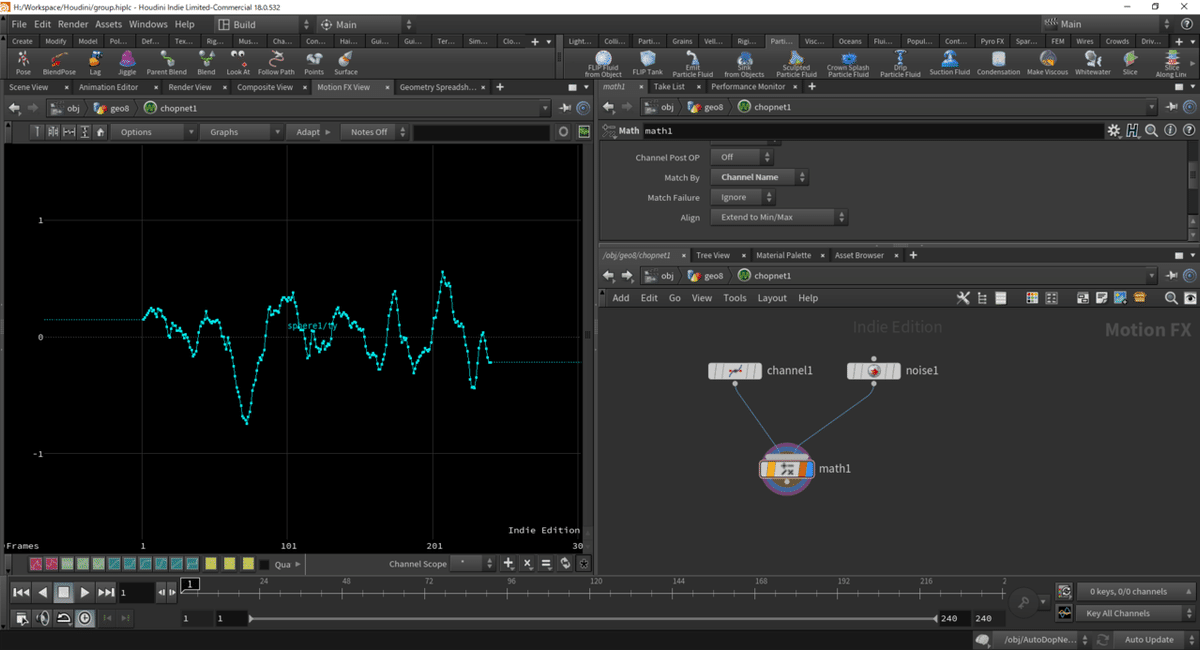Image resolution: width=1200 pixels, height=650 pixels.
Task: Open network editor wrench tools icon
Action: tap(963, 298)
